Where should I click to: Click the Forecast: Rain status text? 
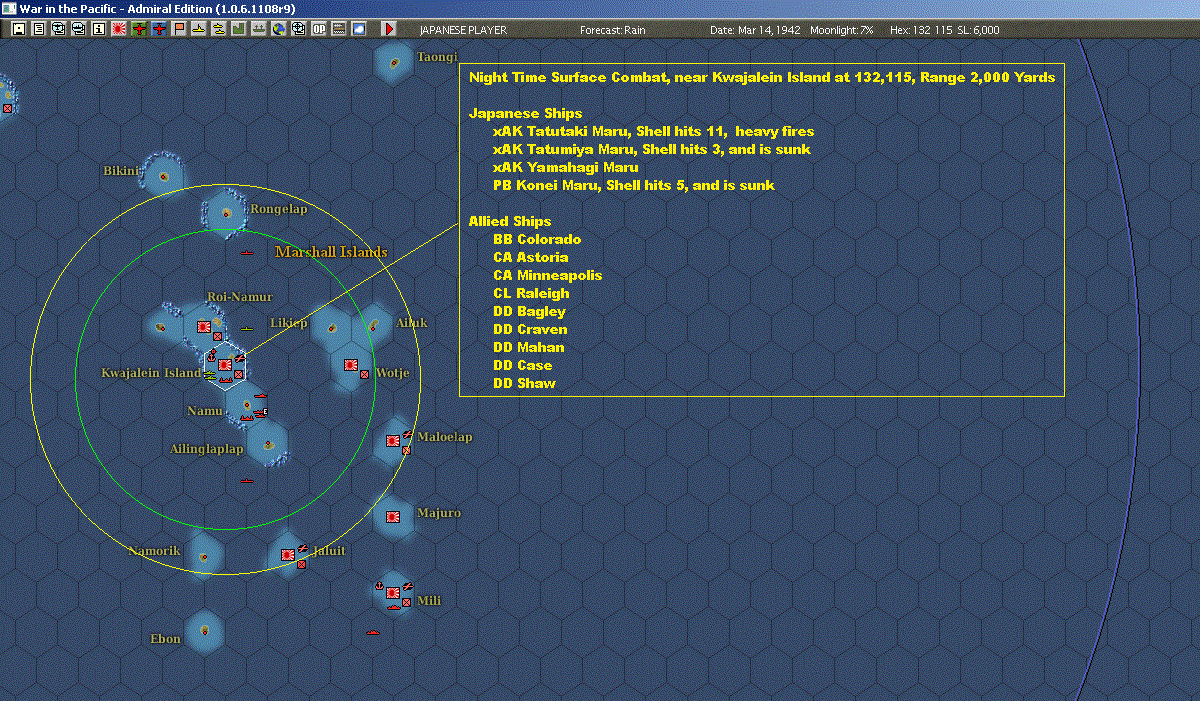613,30
